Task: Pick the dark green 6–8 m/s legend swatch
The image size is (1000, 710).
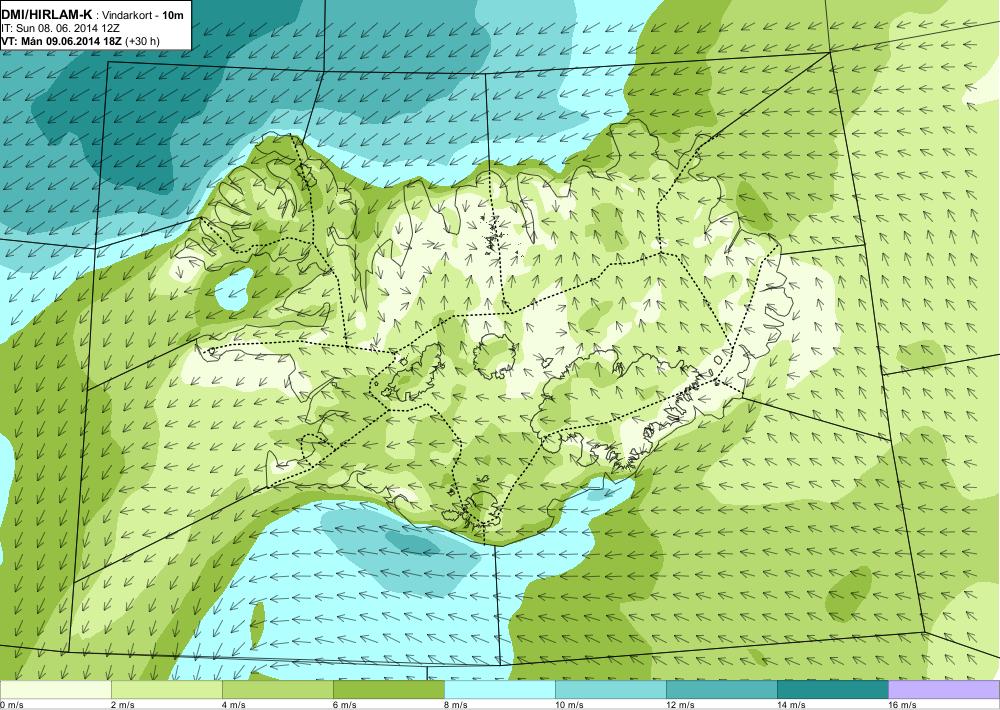Action: [x=388, y=690]
